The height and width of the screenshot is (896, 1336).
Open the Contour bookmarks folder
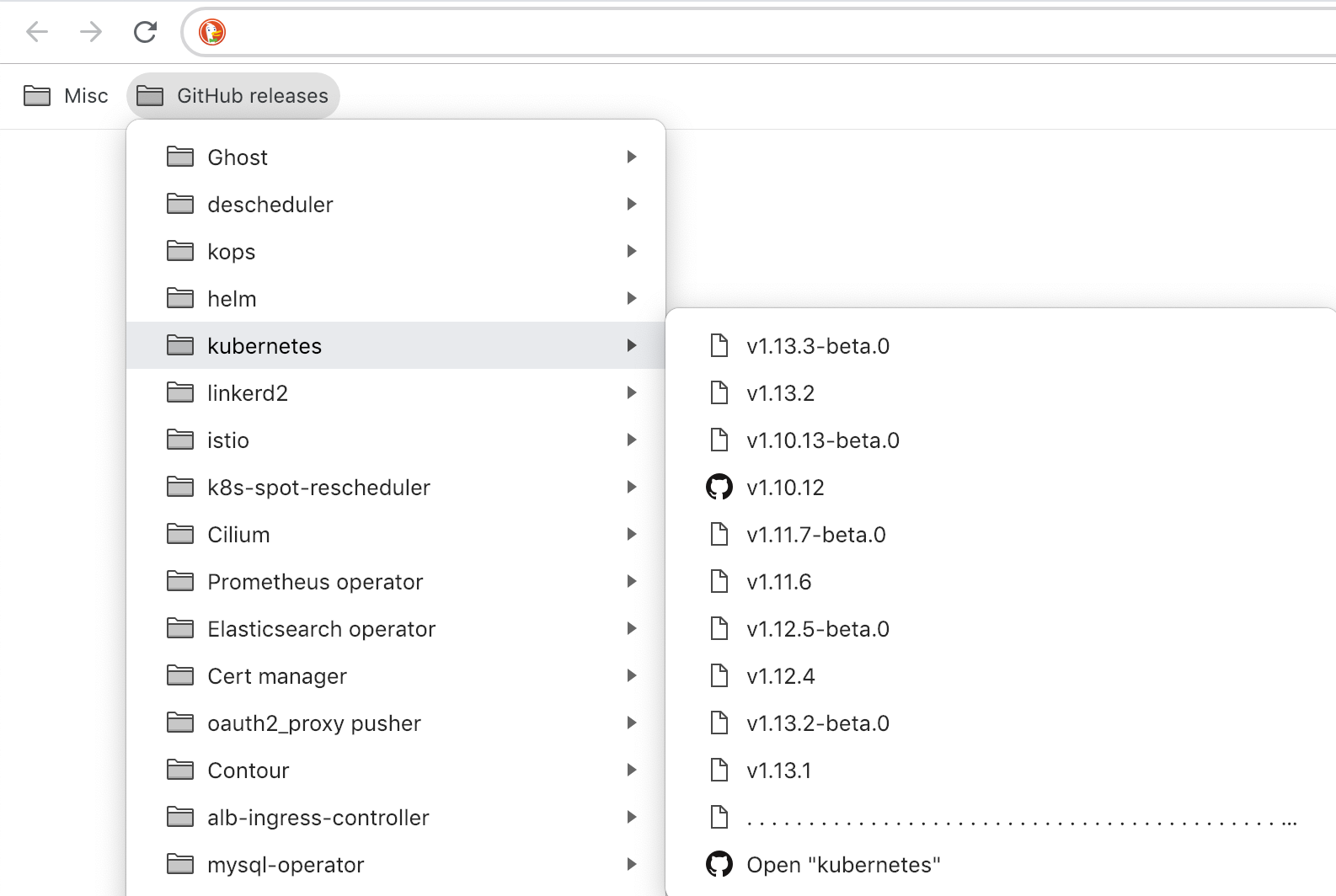pos(396,770)
